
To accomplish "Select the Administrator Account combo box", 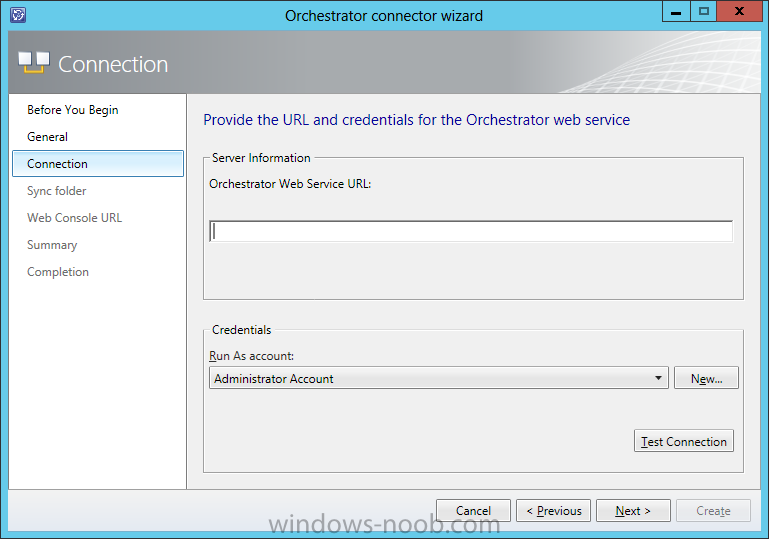I will [x=438, y=378].
